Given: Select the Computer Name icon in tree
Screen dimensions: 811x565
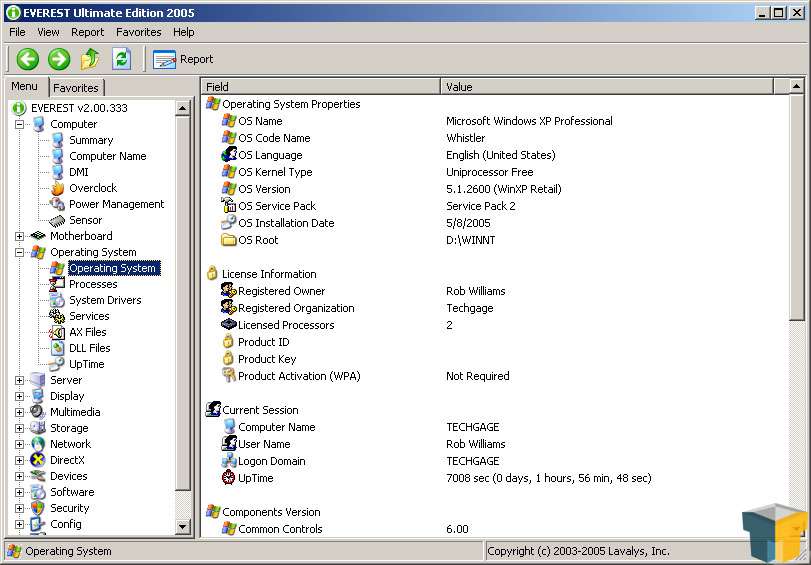Looking at the screenshot, I should click(x=57, y=156).
